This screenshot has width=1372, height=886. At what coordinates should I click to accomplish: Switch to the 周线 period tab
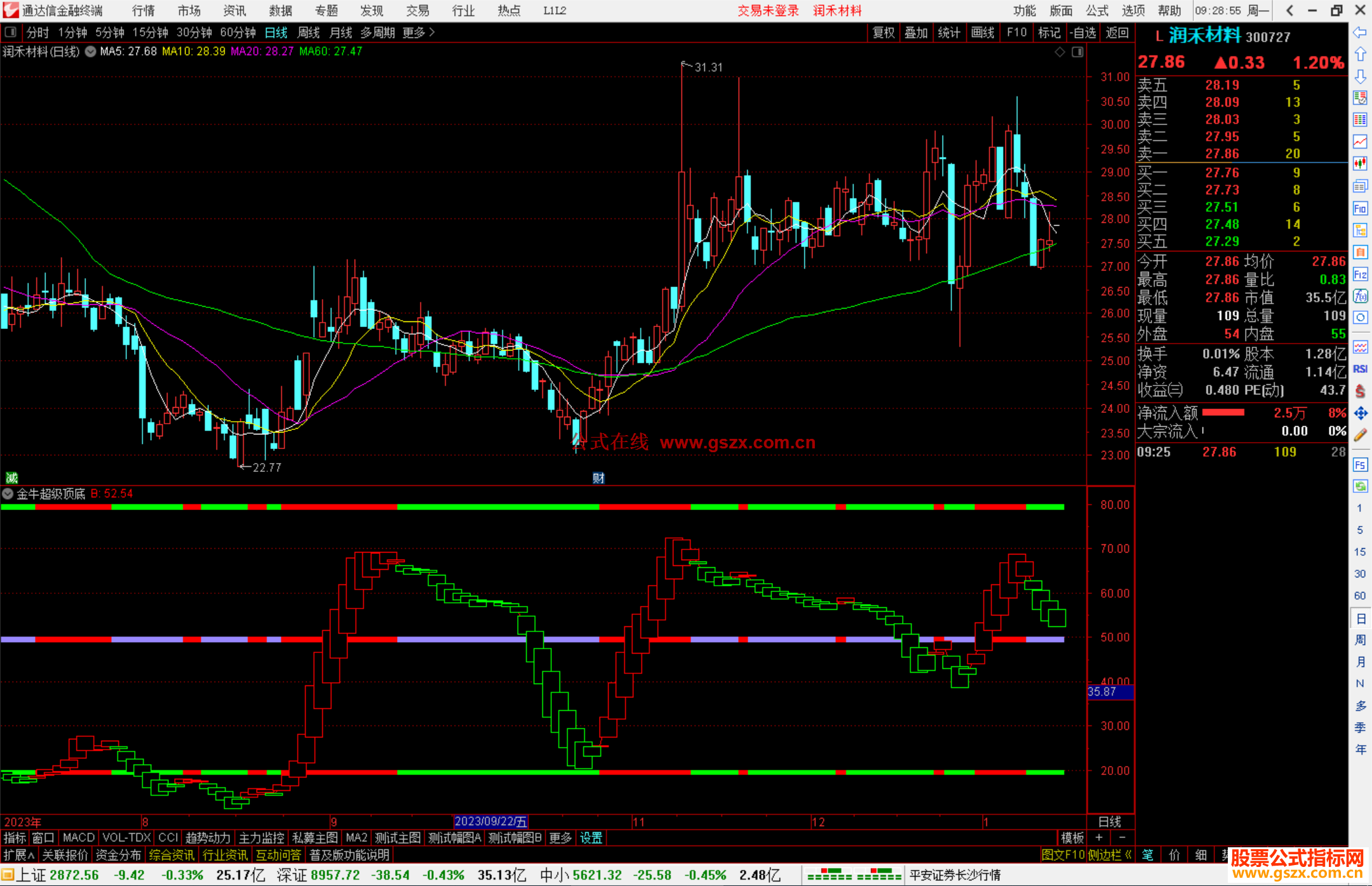(308, 32)
